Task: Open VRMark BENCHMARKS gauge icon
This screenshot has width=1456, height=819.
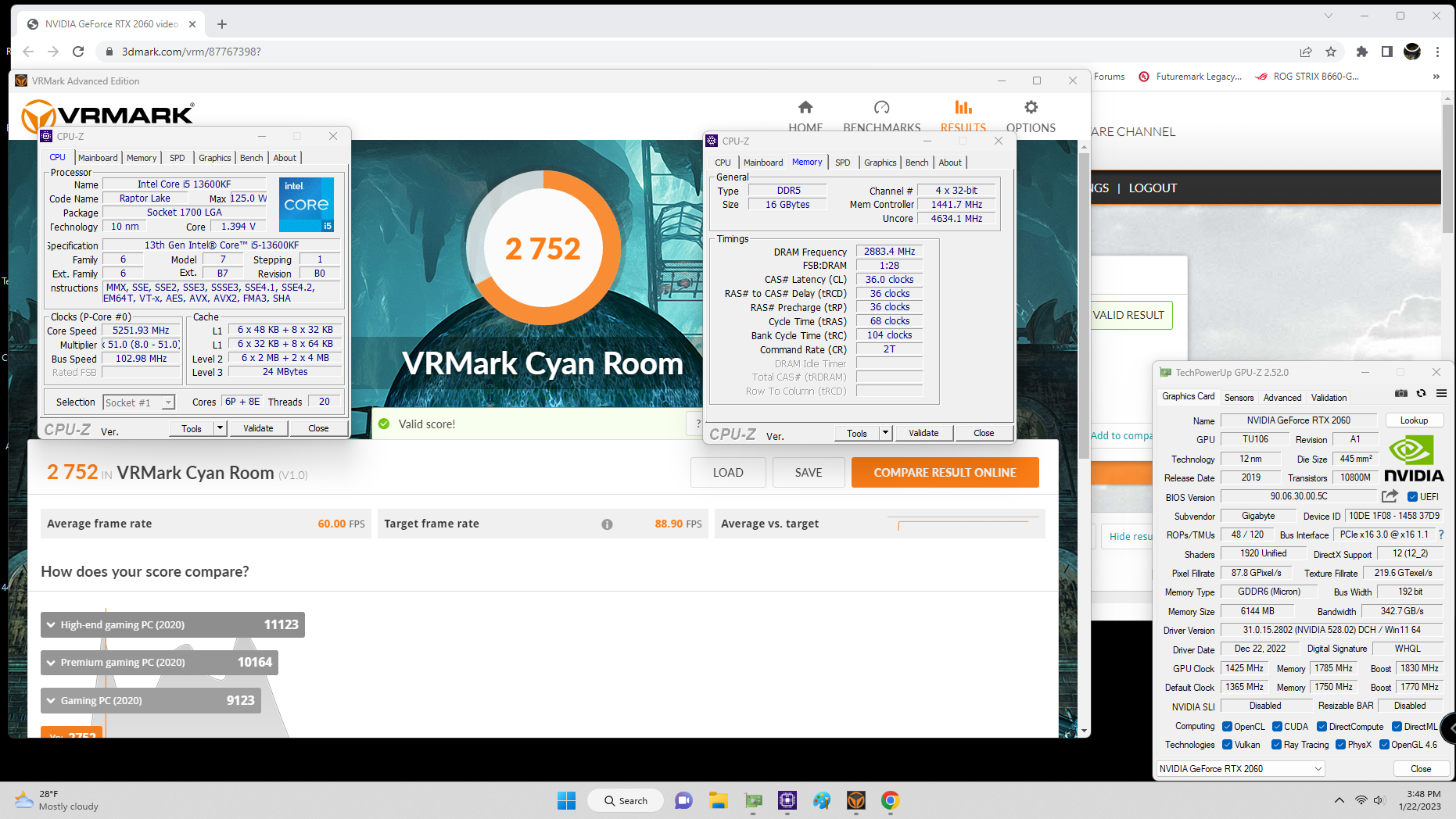Action: (x=881, y=107)
